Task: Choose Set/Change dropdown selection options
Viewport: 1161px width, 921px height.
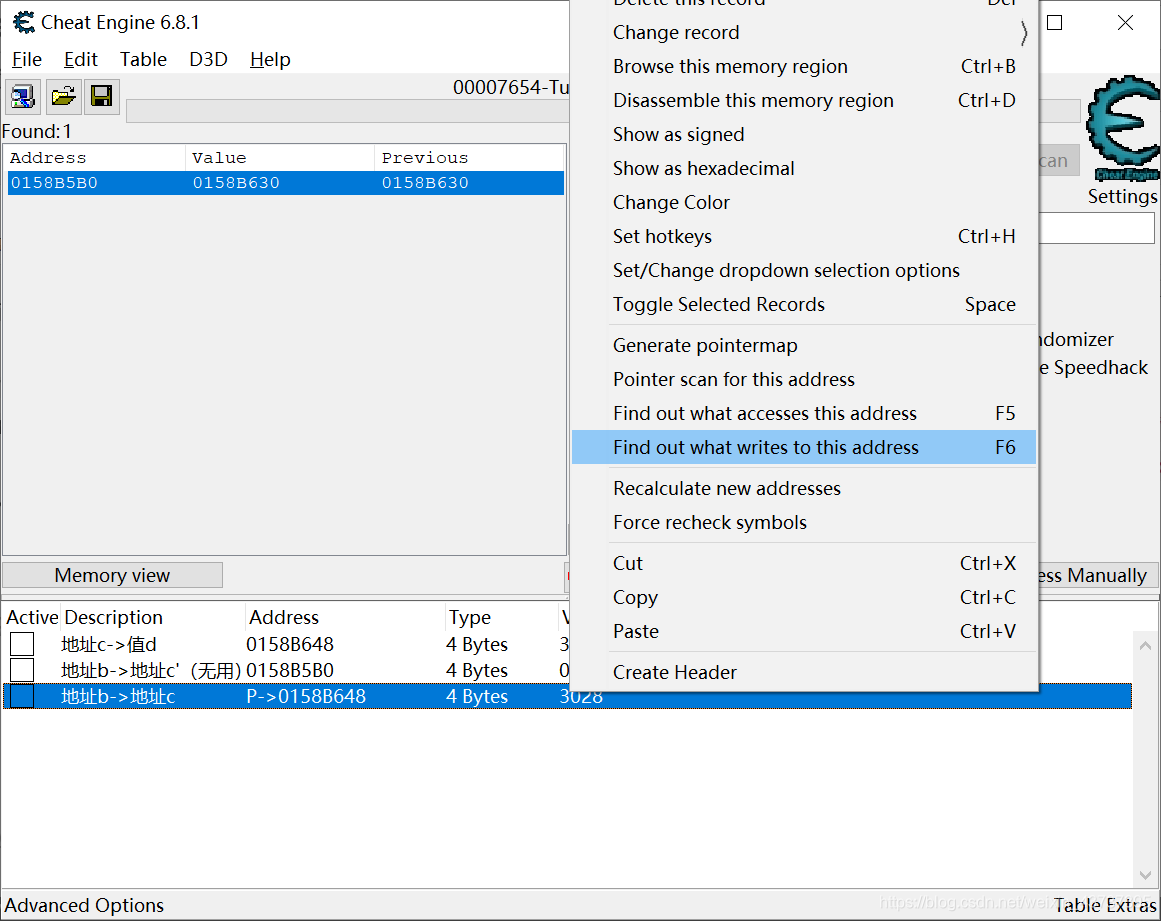Action: (803, 271)
